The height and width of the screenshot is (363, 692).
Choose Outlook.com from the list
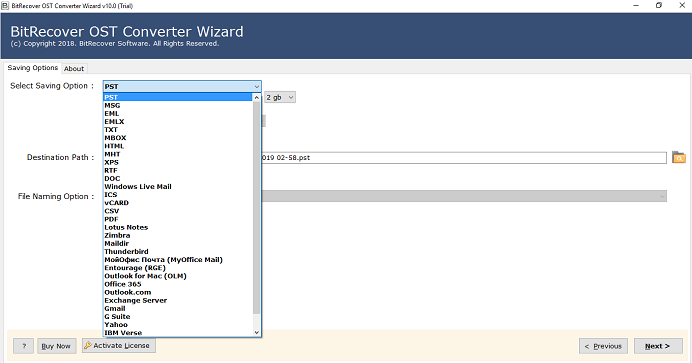click(x=177, y=292)
